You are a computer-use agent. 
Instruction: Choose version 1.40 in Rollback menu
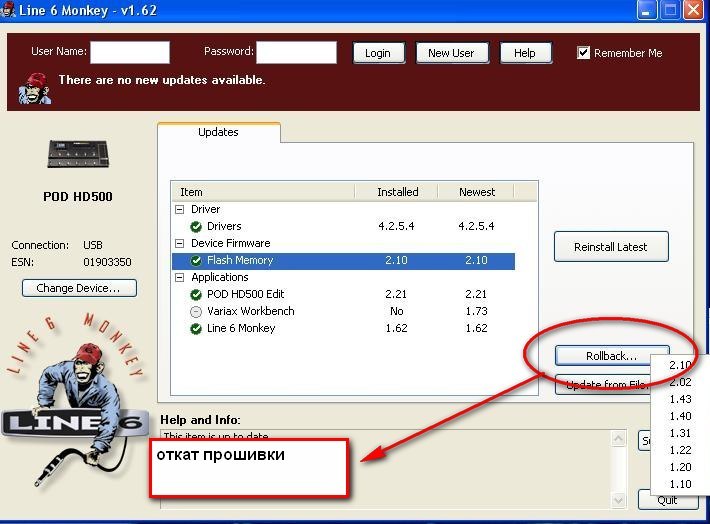pos(680,416)
